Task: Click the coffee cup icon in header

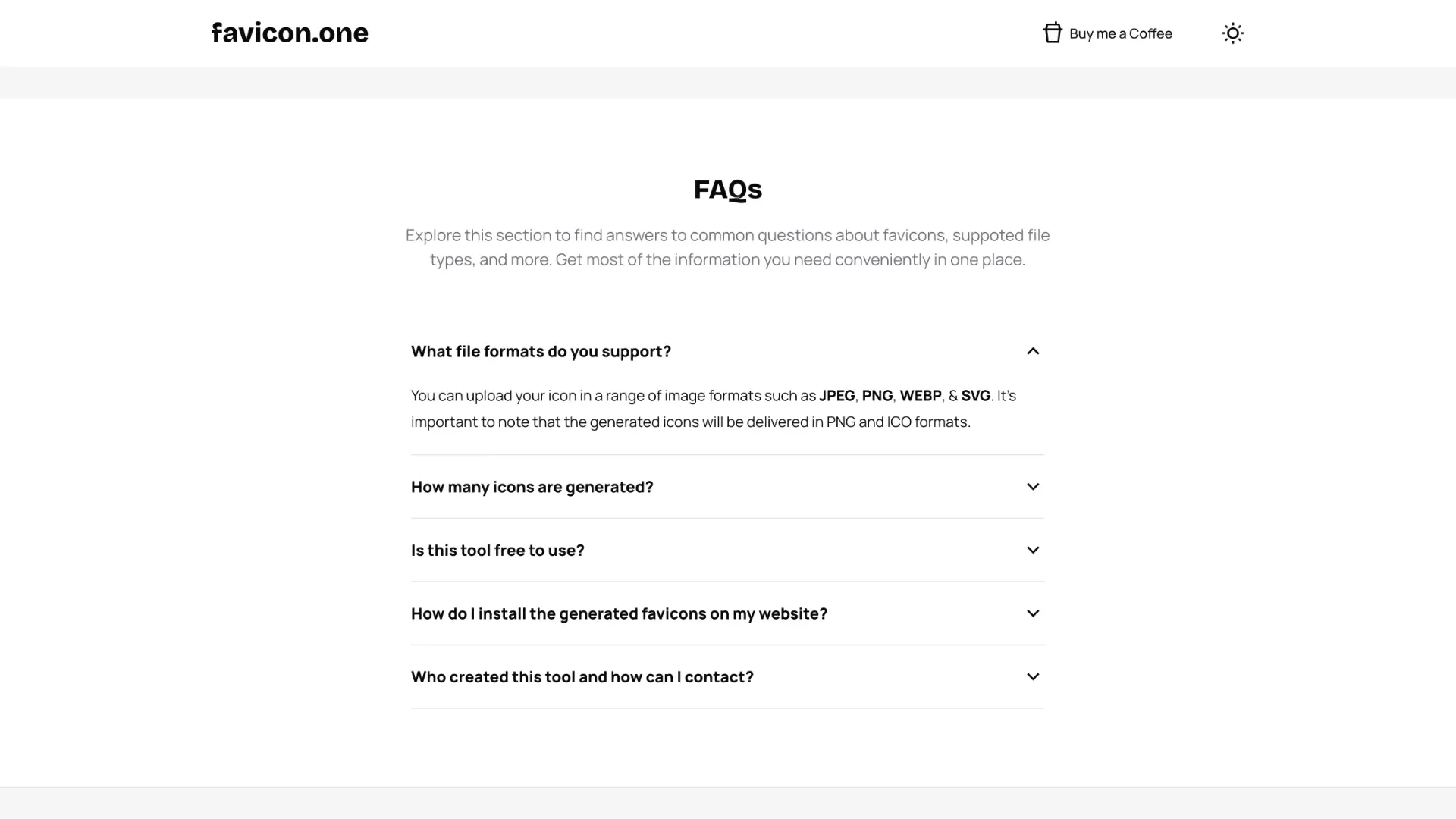Action: 1053,33
